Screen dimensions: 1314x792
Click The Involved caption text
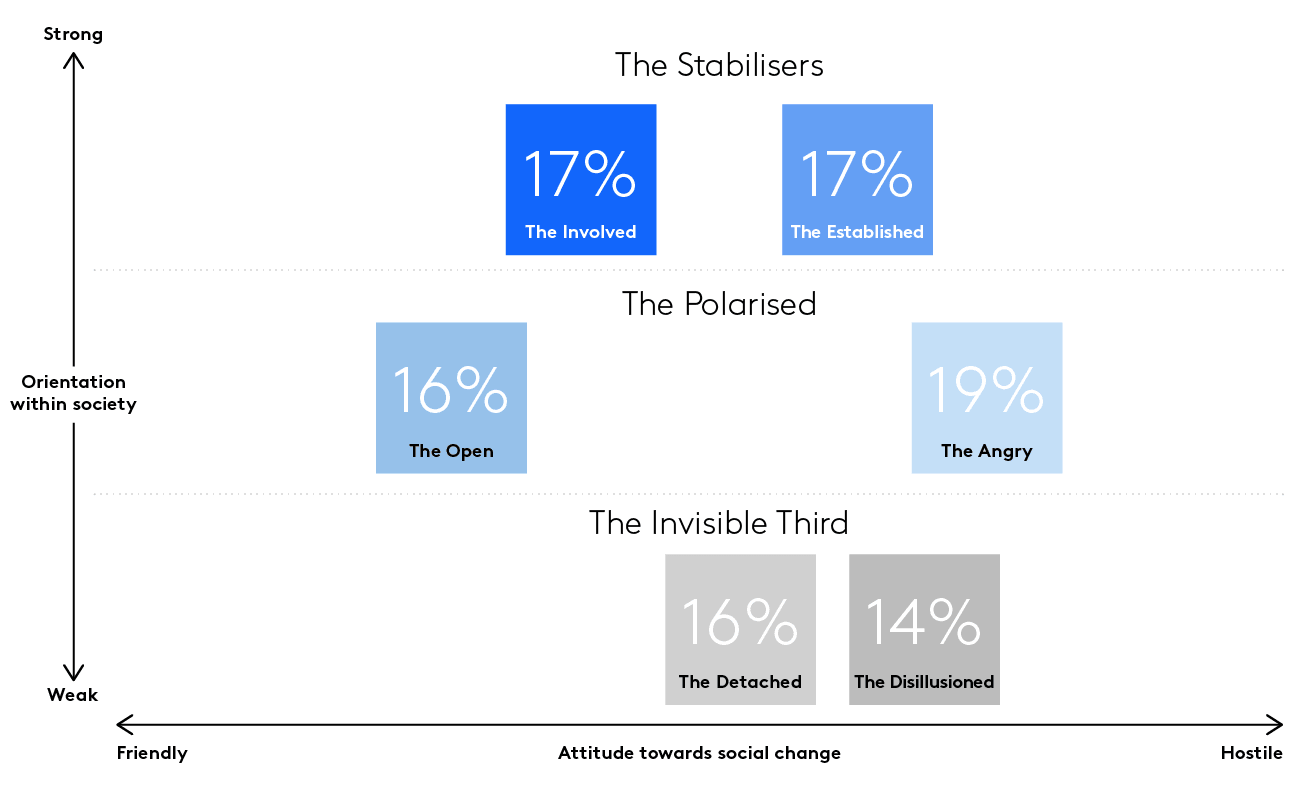coord(581,232)
